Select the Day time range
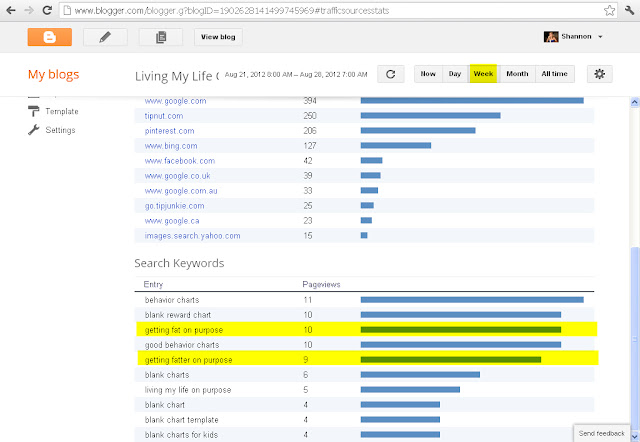 point(454,74)
